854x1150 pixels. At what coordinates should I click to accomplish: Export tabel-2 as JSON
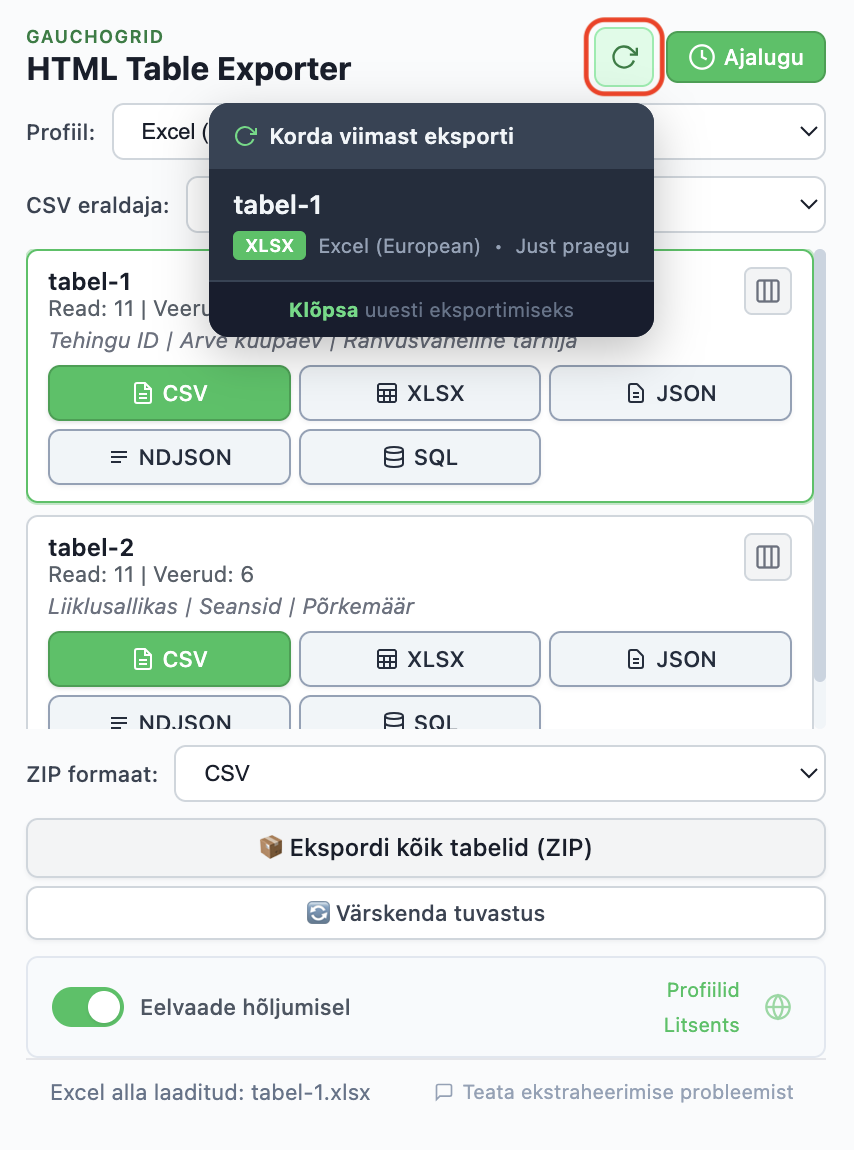tap(670, 659)
